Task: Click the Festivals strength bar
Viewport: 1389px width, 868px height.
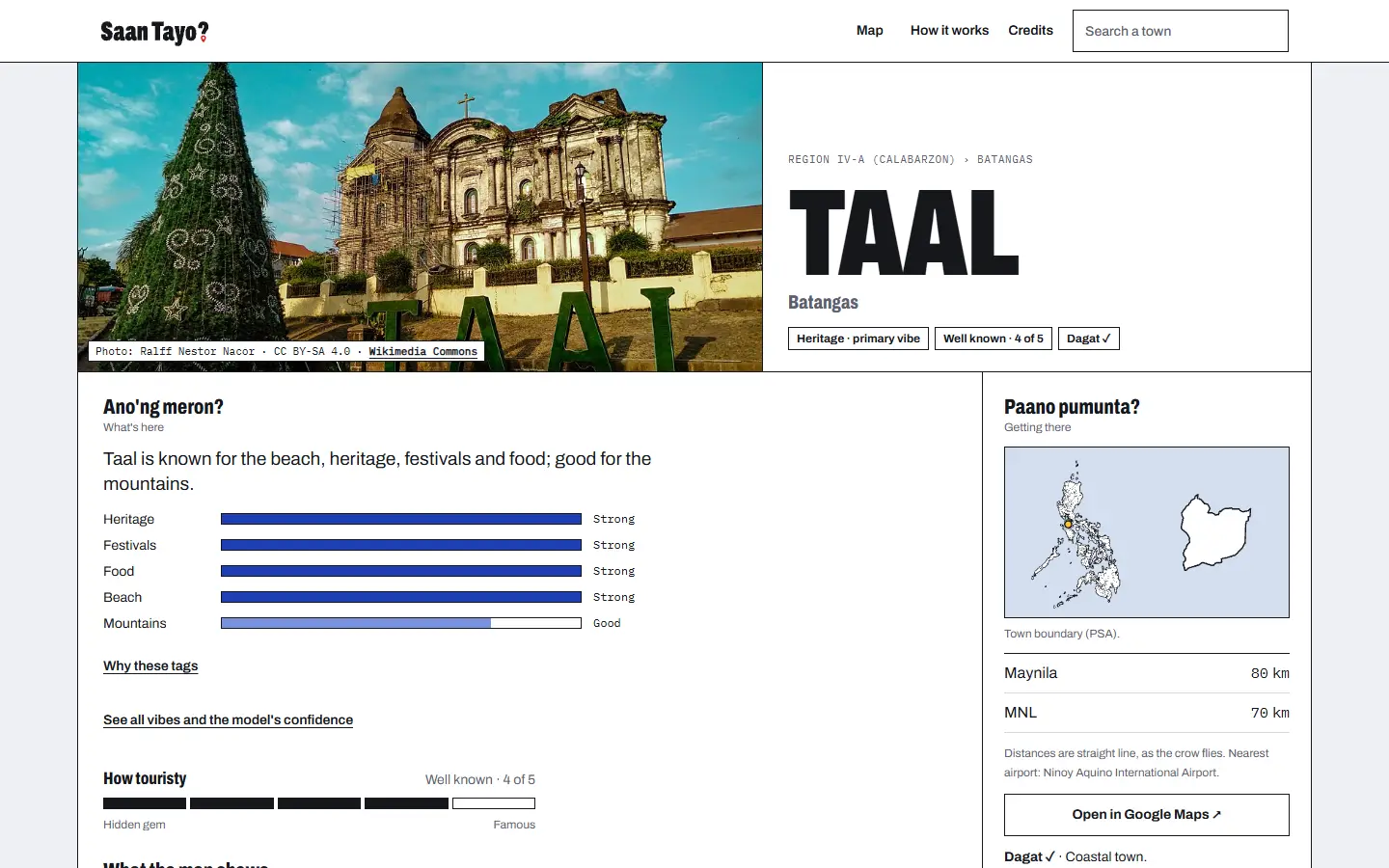Action: coord(401,545)
